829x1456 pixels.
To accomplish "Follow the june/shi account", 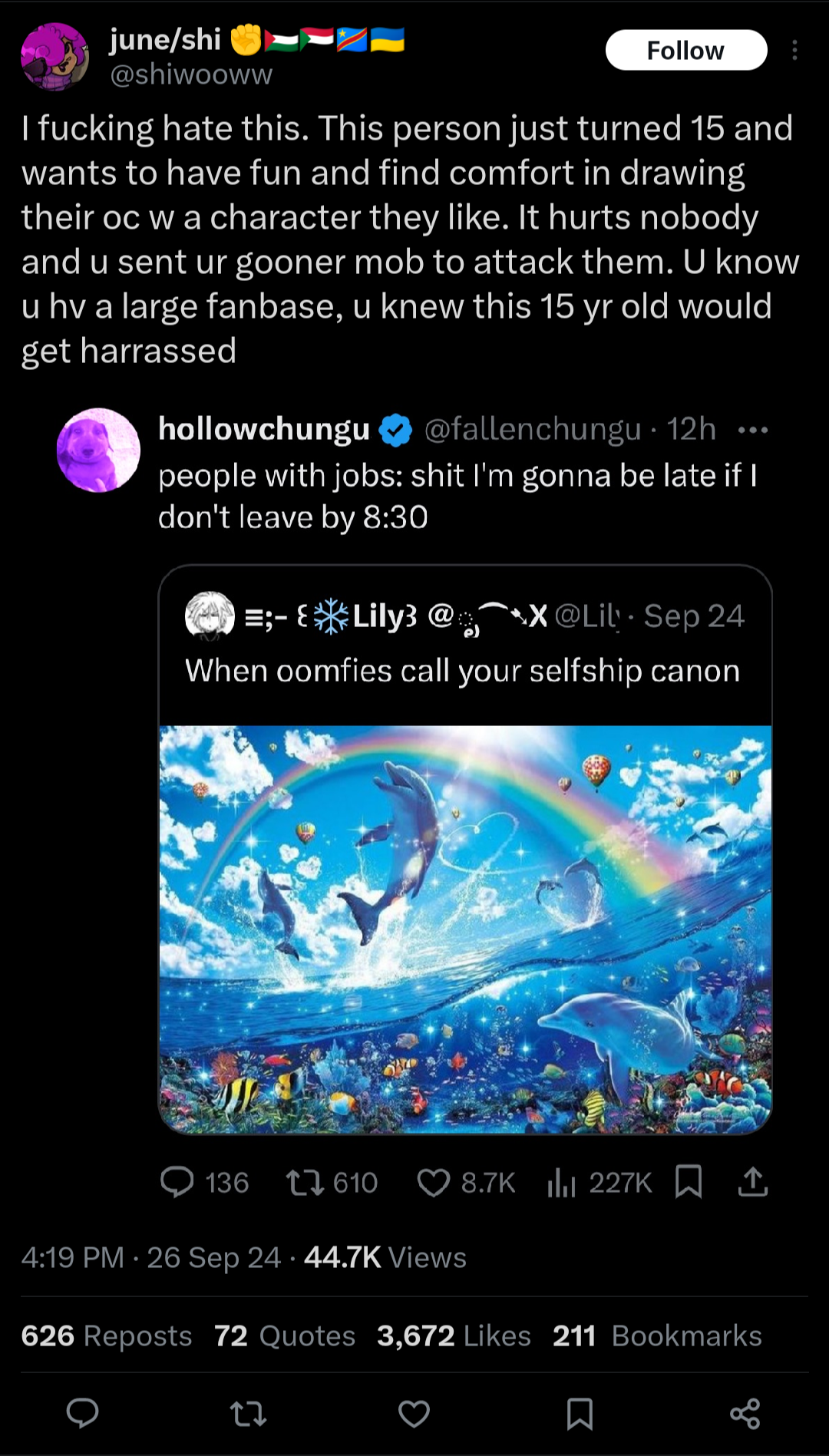I will click(x=685, y=51).
